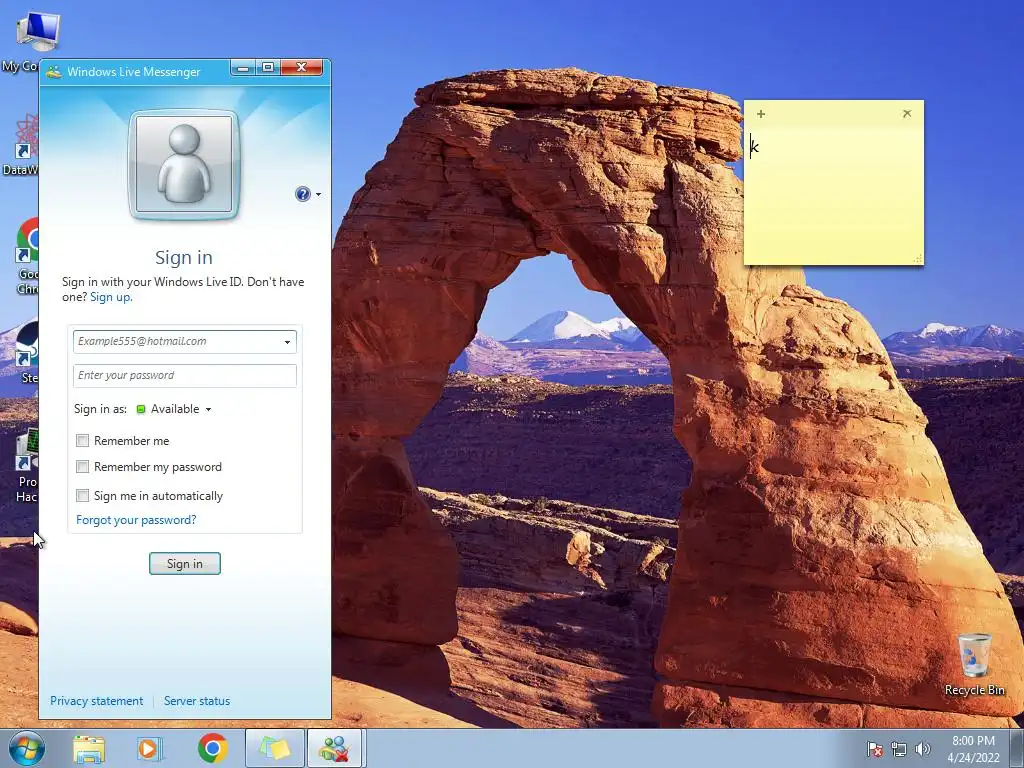This screenshot has height=768, width=1024.
Task: Minimize the Windows Live Messenger window
Action: 243,68
